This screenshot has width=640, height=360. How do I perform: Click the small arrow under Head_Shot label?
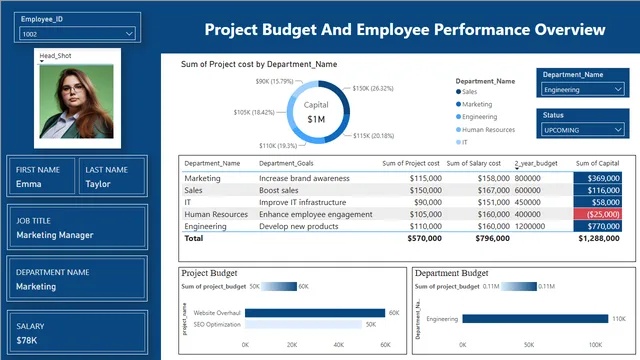[x=42, y=61]
